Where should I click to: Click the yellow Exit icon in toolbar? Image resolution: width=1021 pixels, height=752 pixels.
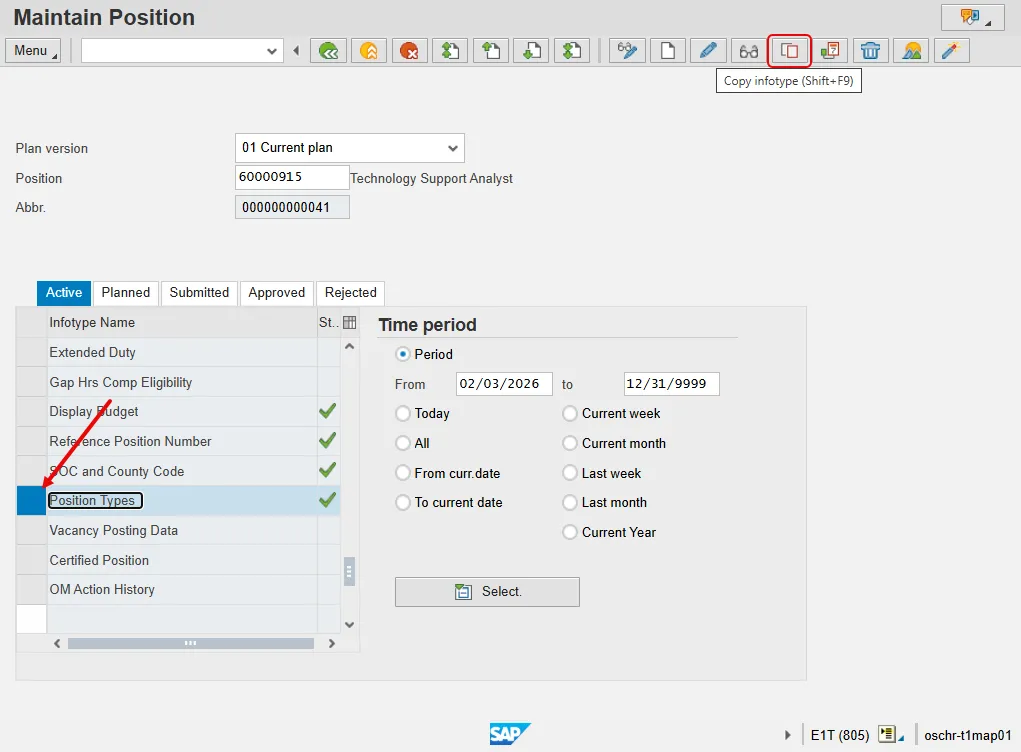tap(368, 51)
